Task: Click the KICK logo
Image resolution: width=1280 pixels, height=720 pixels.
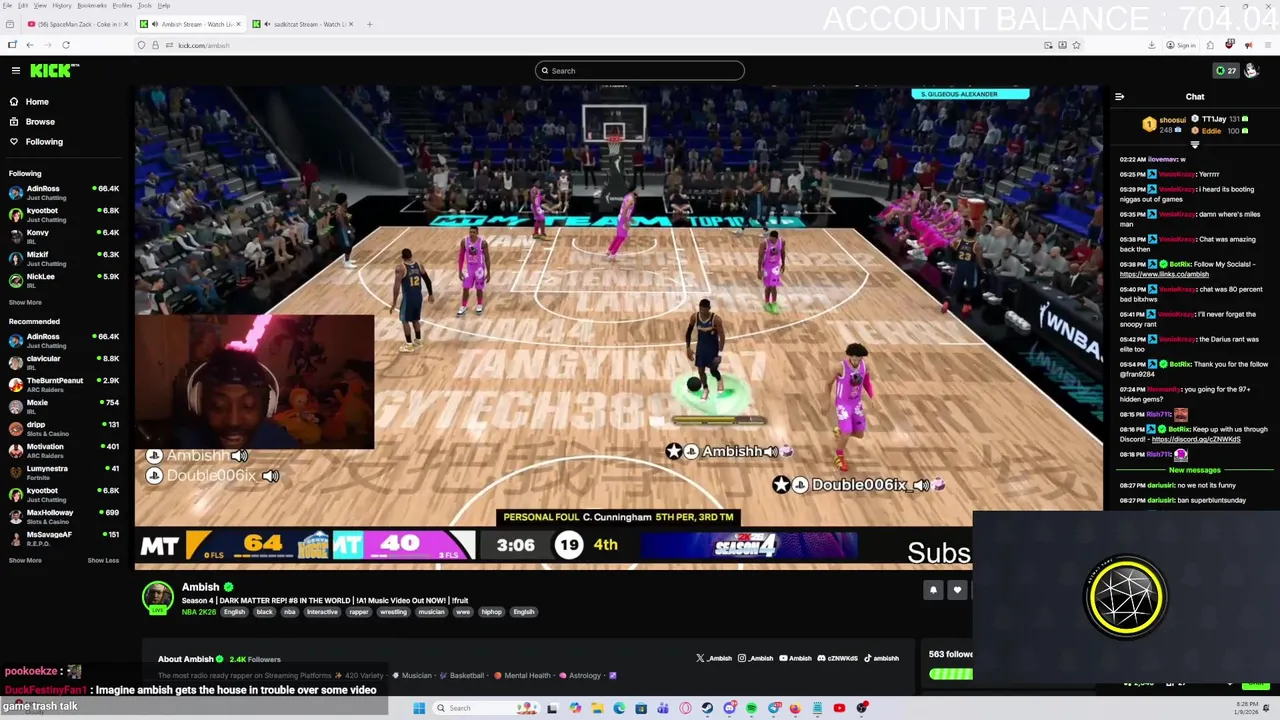Action: (54, 70)
